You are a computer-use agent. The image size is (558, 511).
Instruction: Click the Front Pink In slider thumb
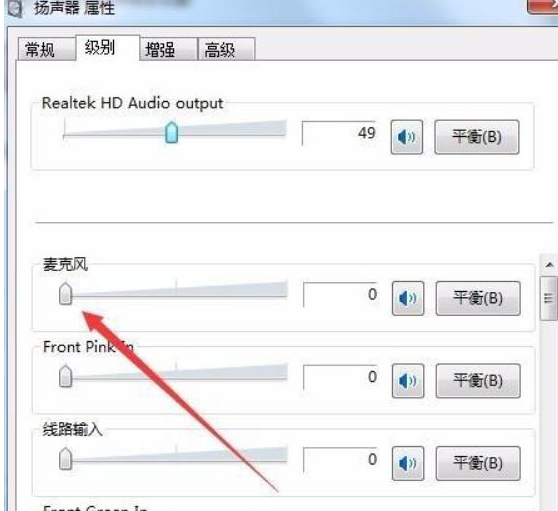[65, 376]
